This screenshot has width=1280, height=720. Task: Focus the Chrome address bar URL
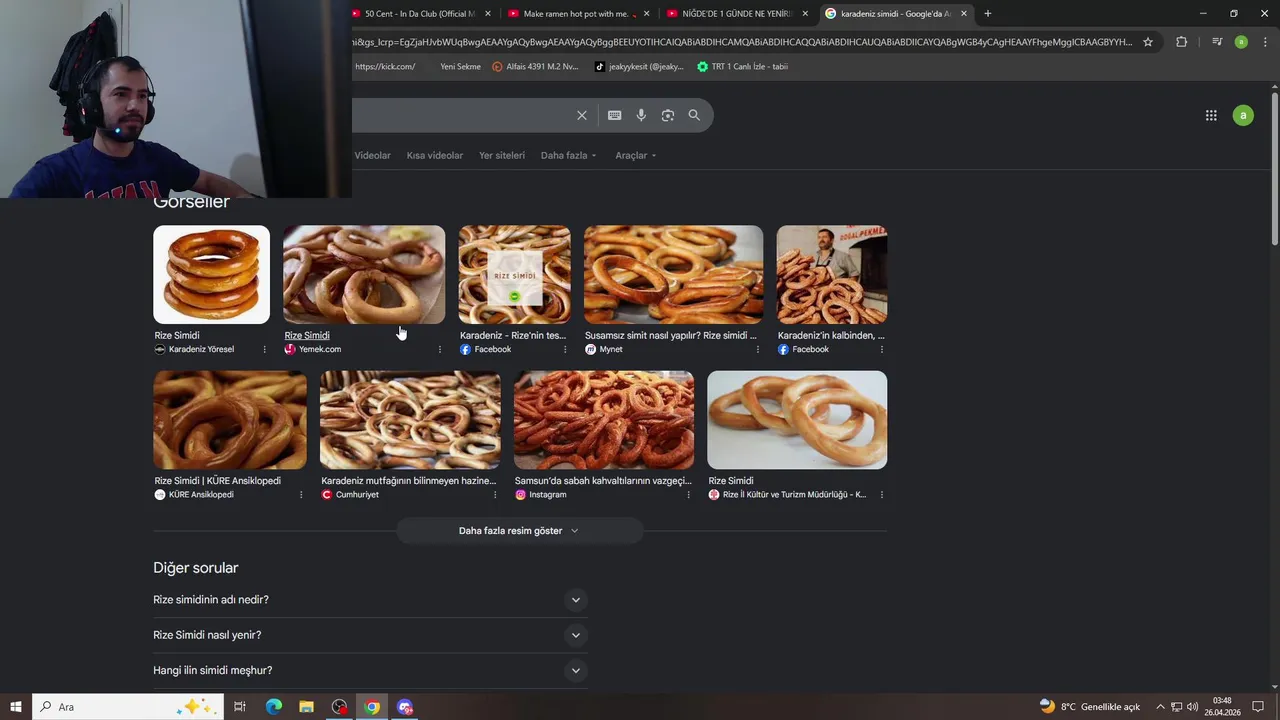(x=742, y=42)
